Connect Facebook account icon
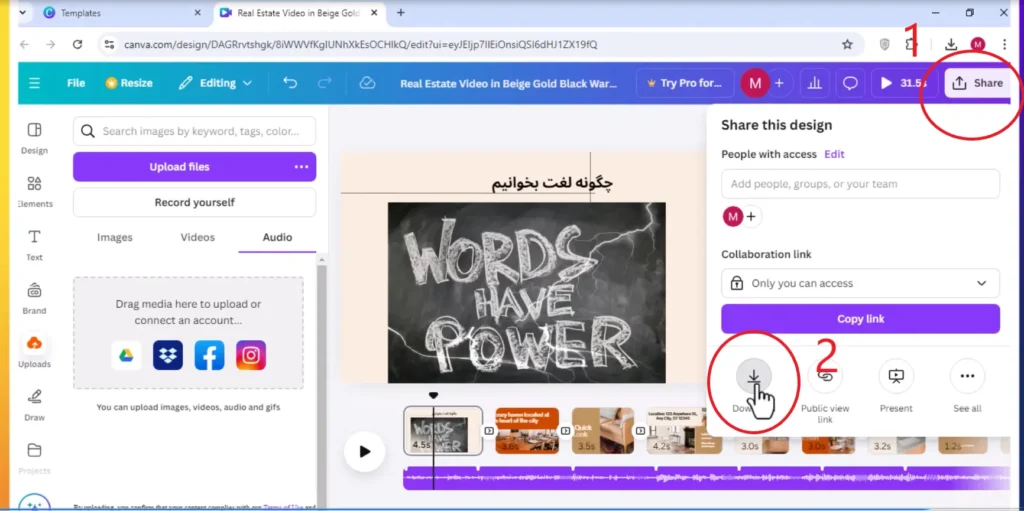Screen dimensions: 1024x511 (209, 355)
